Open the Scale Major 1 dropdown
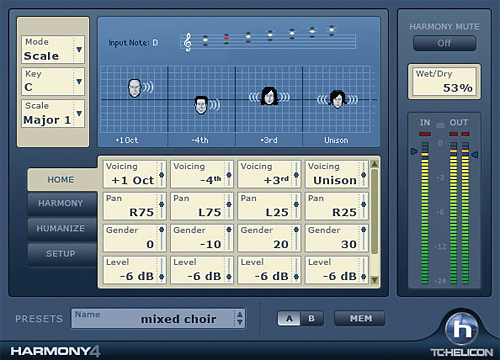 click(79, 113)
